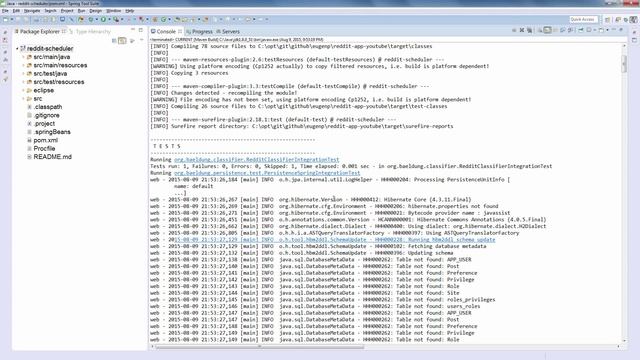Click the 'Running hbm2ddl schema update' console link
640x360 pixels.
pos(335,240)
